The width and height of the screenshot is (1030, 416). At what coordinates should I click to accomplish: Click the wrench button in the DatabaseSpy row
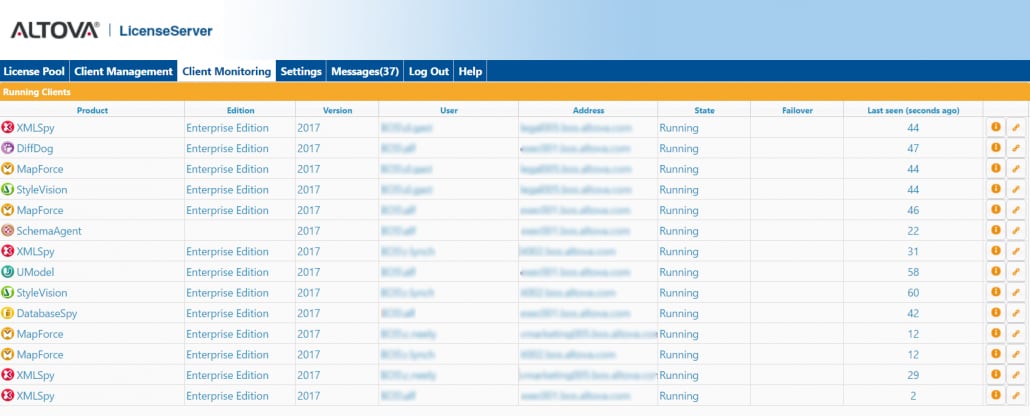[x=1016, y=313]
